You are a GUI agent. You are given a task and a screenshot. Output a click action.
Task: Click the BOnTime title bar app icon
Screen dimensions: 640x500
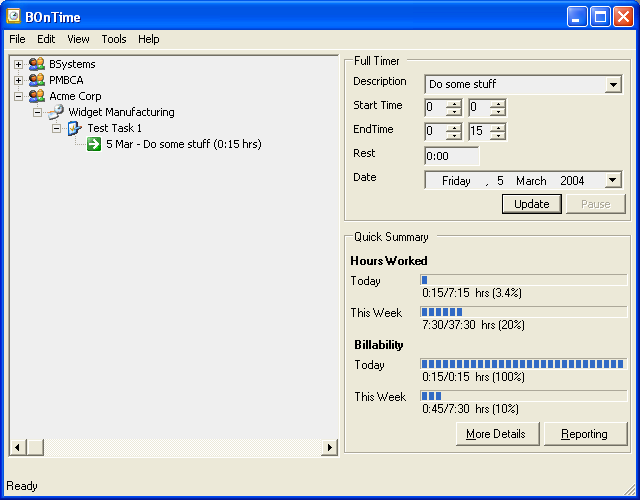(x=13, y=16)
